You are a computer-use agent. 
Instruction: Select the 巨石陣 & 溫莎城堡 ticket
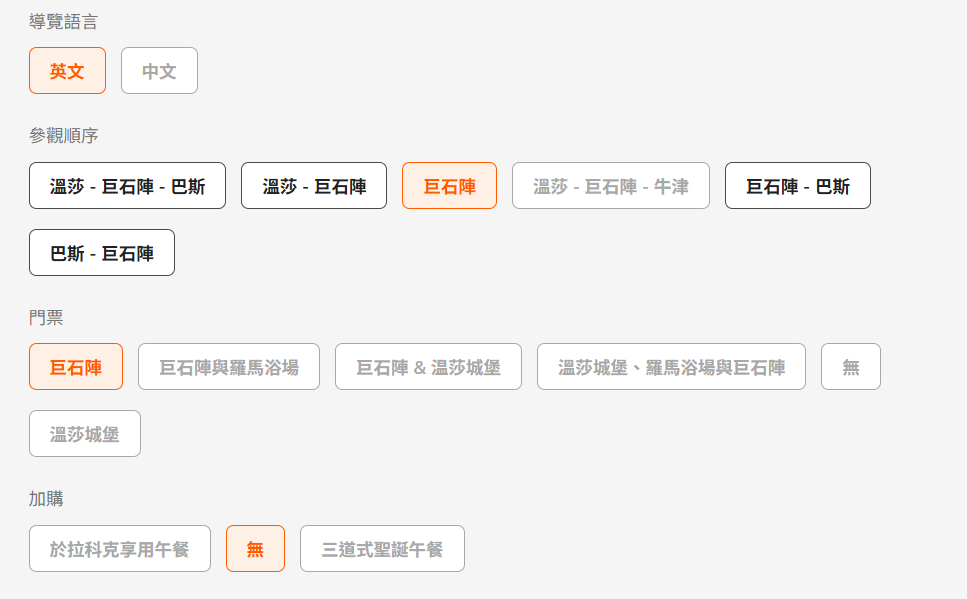coord(428,367)
